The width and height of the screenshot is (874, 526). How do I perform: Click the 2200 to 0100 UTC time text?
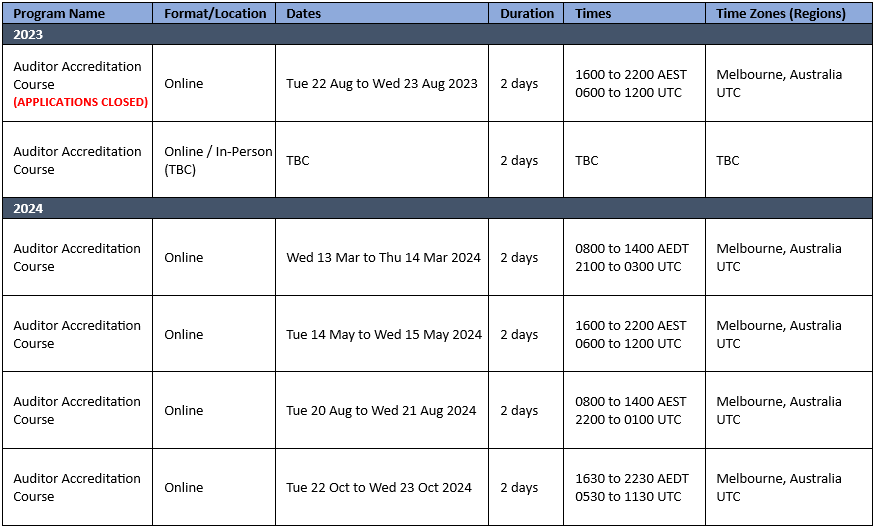click(x=628, y=420)
